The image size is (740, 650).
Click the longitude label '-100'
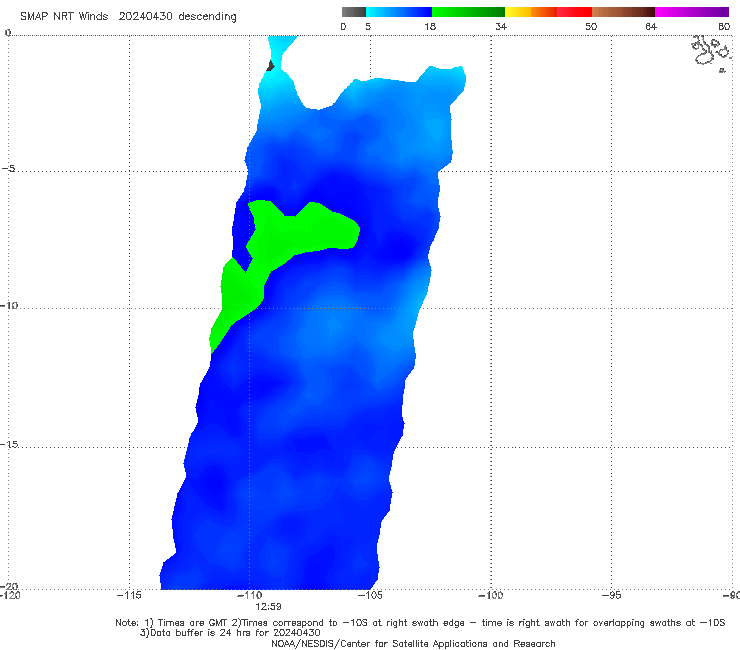pyautogui.click(x=490, y=595)
